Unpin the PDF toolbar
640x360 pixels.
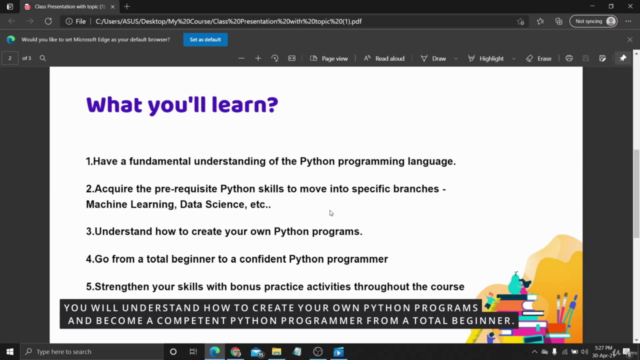[x=623, y=58]
